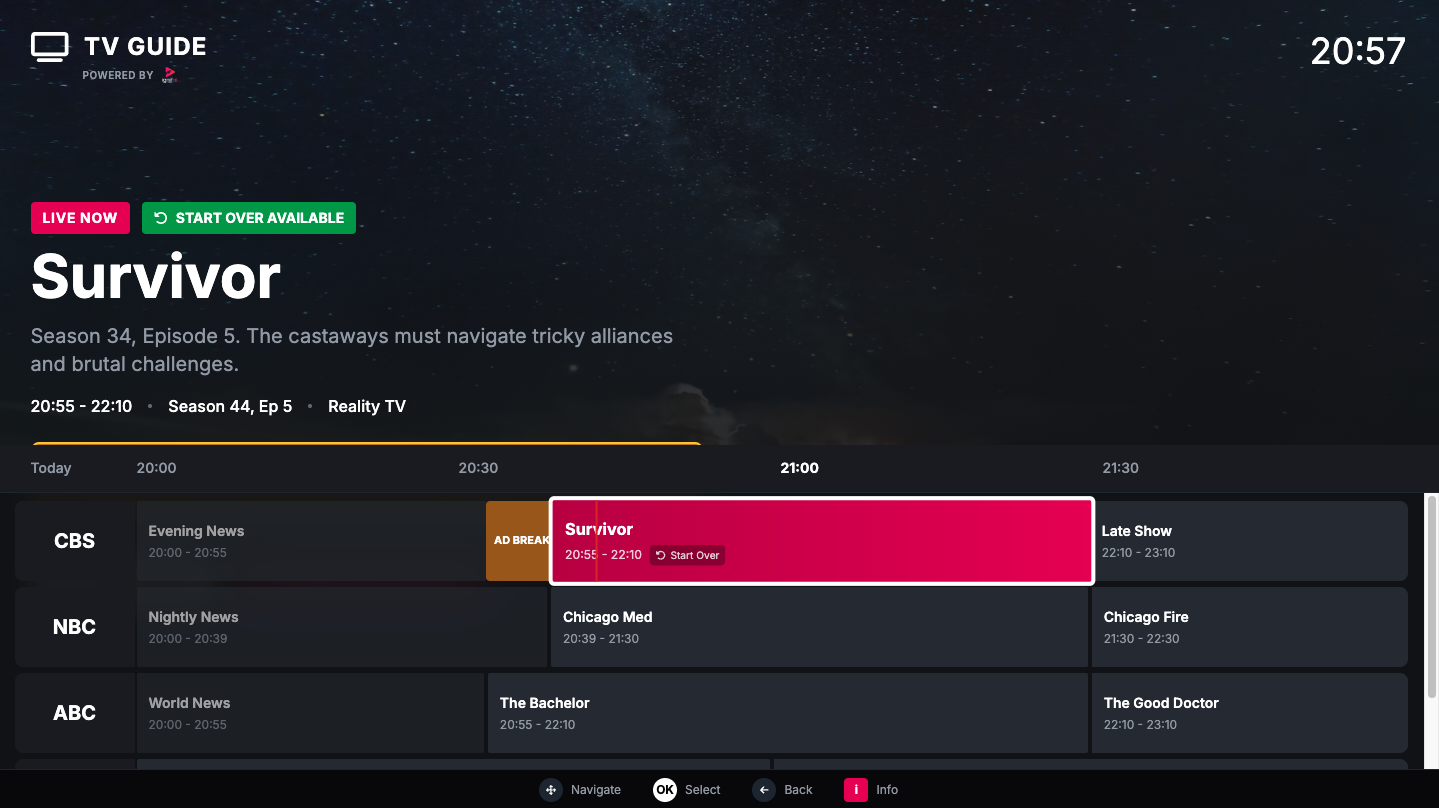Click the '20:55 - 22:10' hero time range
Screen dimensions: 1439x808
click(81, 406)
